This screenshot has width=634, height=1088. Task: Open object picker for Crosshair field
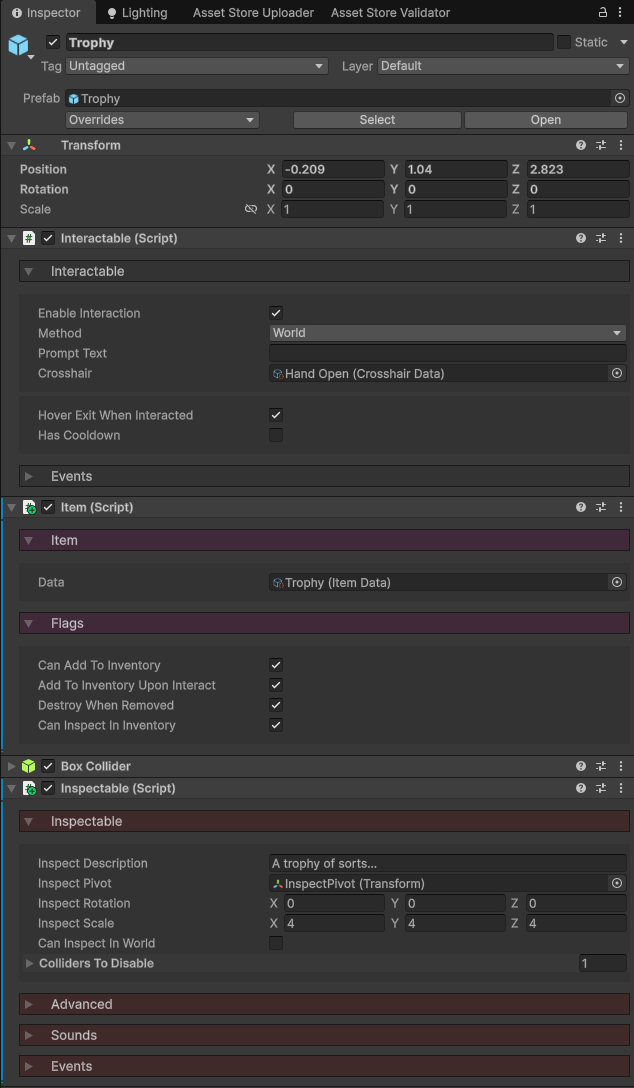[x=617, y=373]
